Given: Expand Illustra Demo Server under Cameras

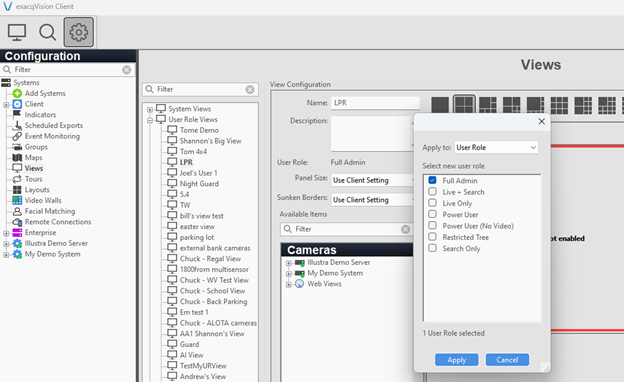Looking at the screenshot, I should pyautogui.click(x=289, y=263).
